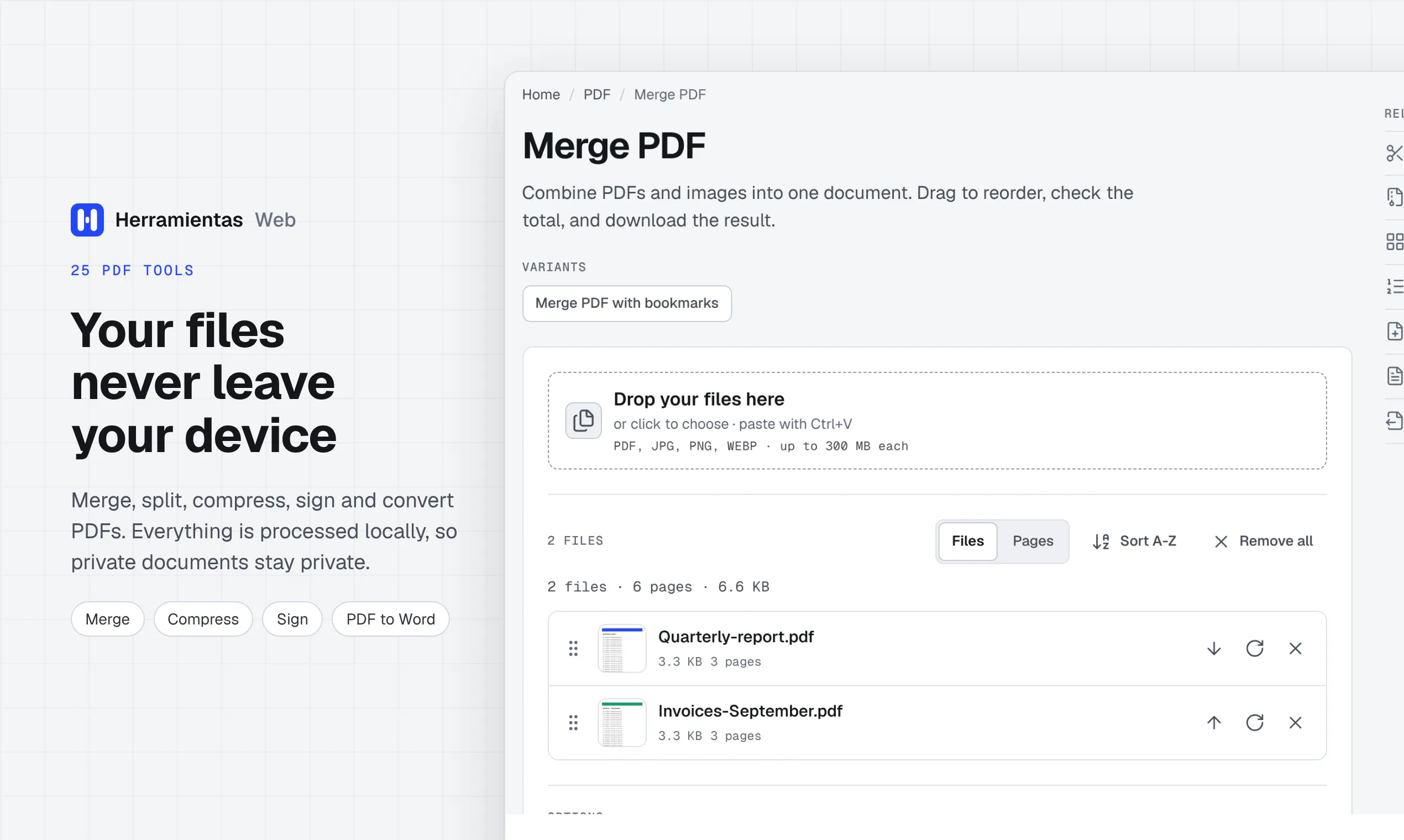Open the file-with-left-arrow tool in sidebar
The height and width of the screenshot is (840, 1404).
[1395, 421]
